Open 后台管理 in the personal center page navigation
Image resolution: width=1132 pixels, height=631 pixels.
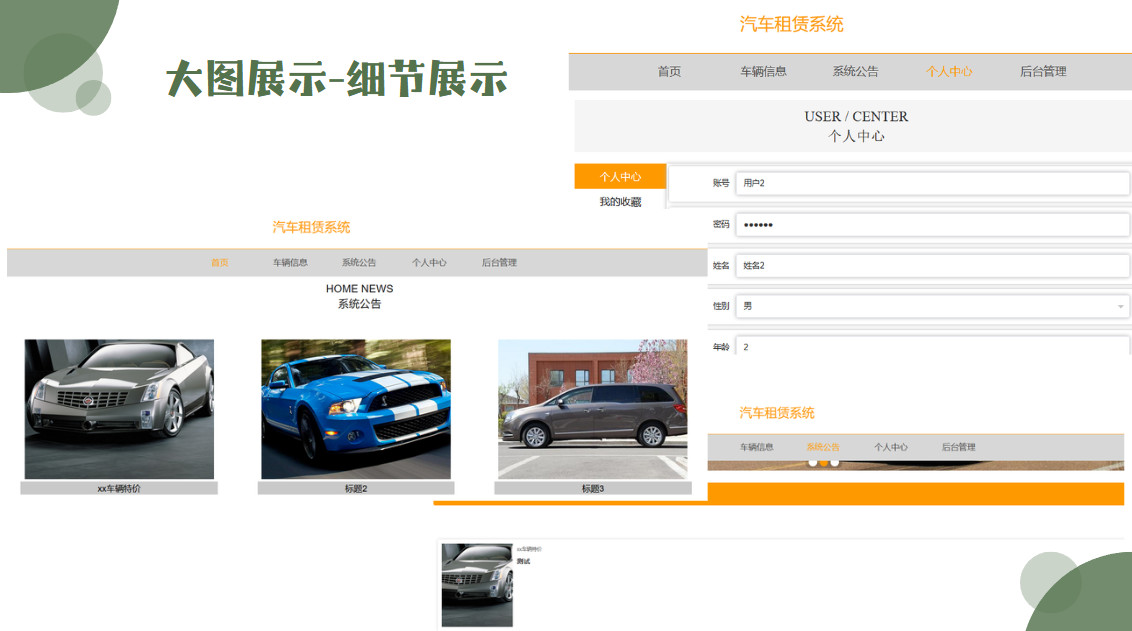click(1042, 71)
